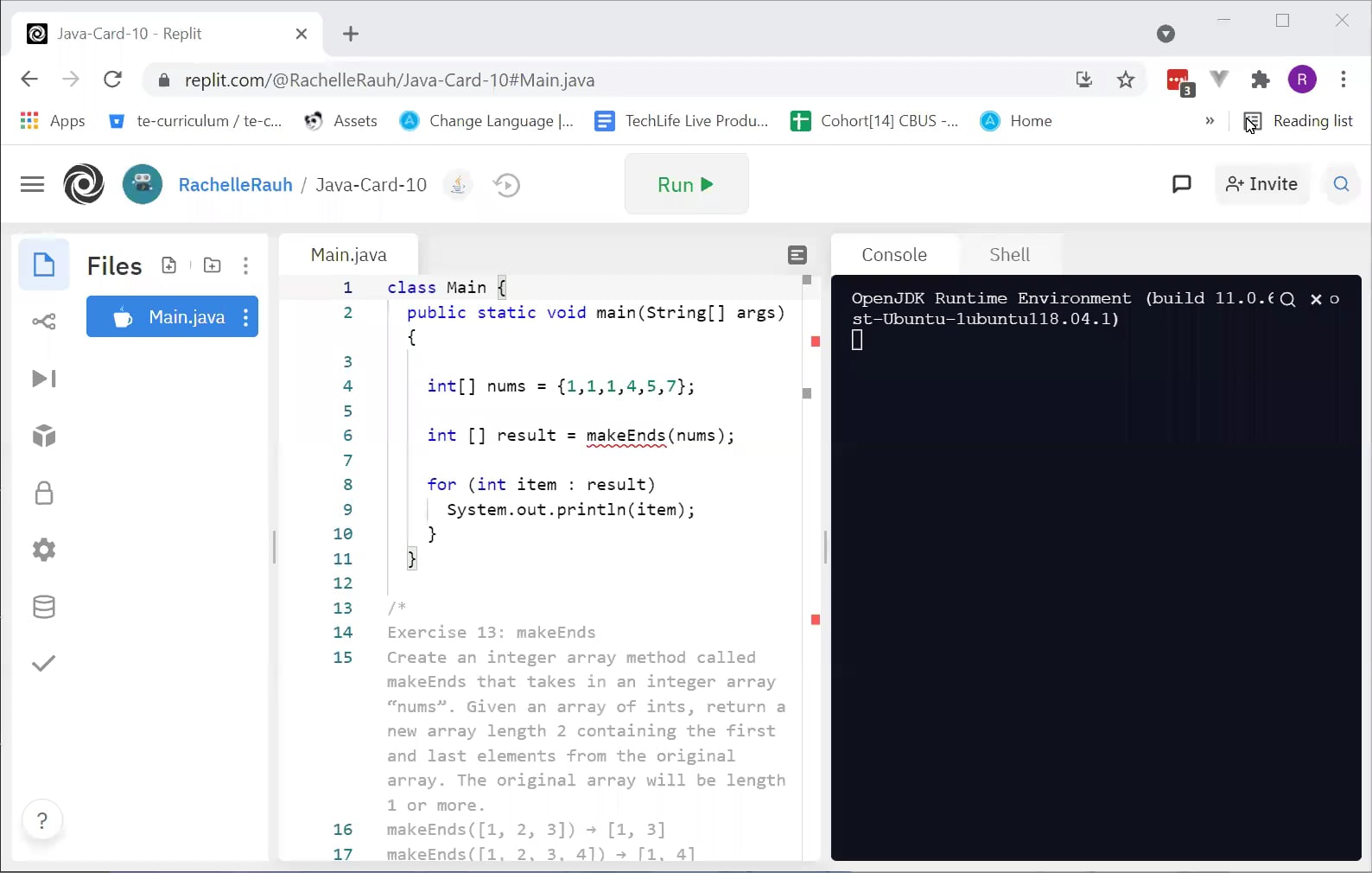
Task: Click the Add file icon
Action: (x=169, y=265)
